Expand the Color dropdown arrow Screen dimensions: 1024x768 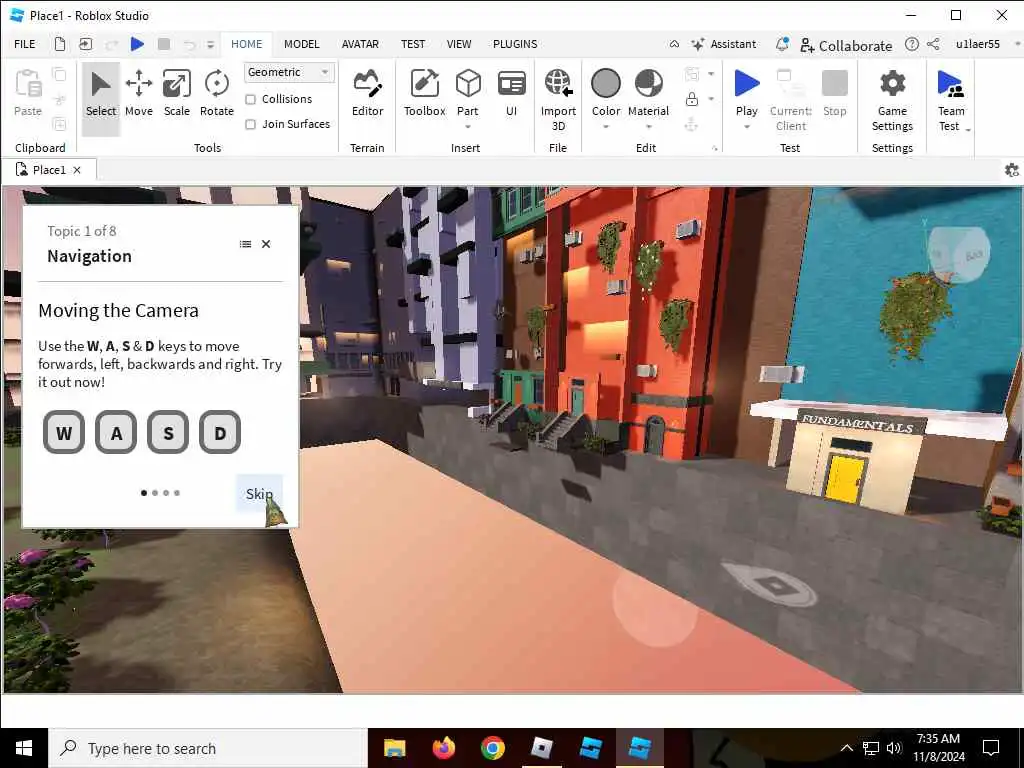[x=605, y=127]
